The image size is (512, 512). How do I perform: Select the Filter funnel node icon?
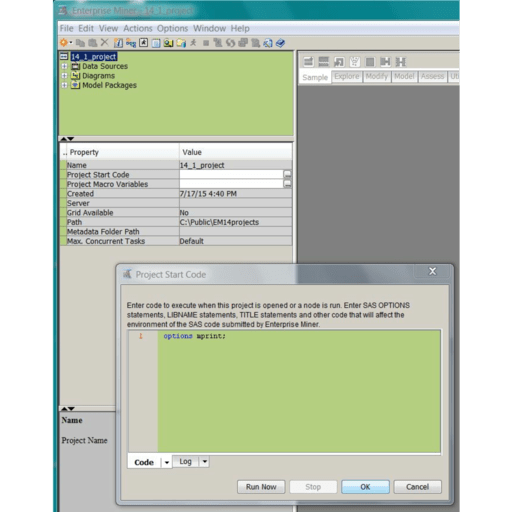point(354,62)
